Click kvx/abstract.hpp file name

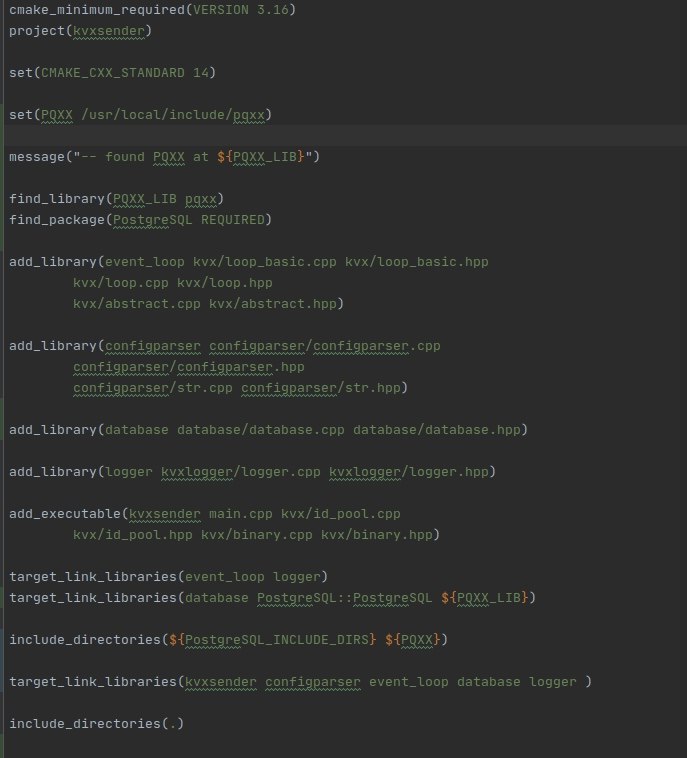click(273, 304)
